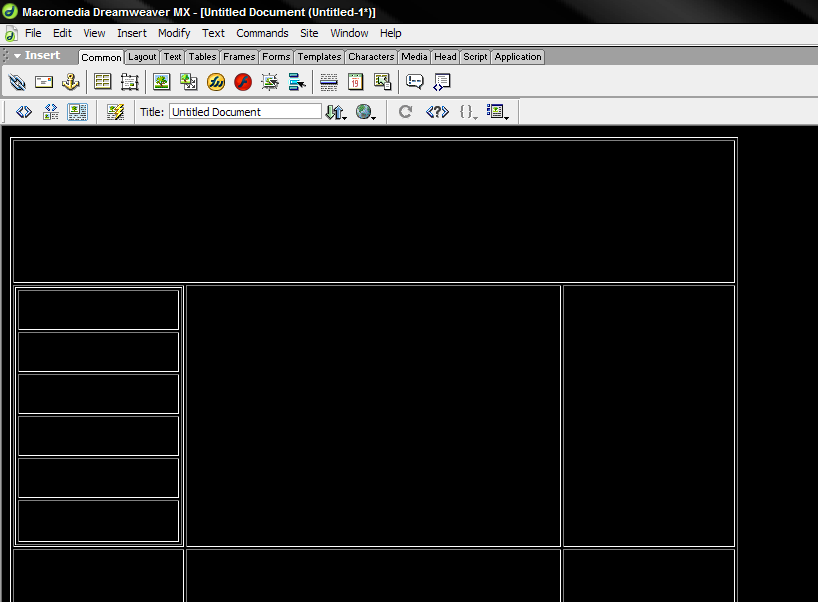
Task: Switch to the Script tab
Action: point(475,57)
